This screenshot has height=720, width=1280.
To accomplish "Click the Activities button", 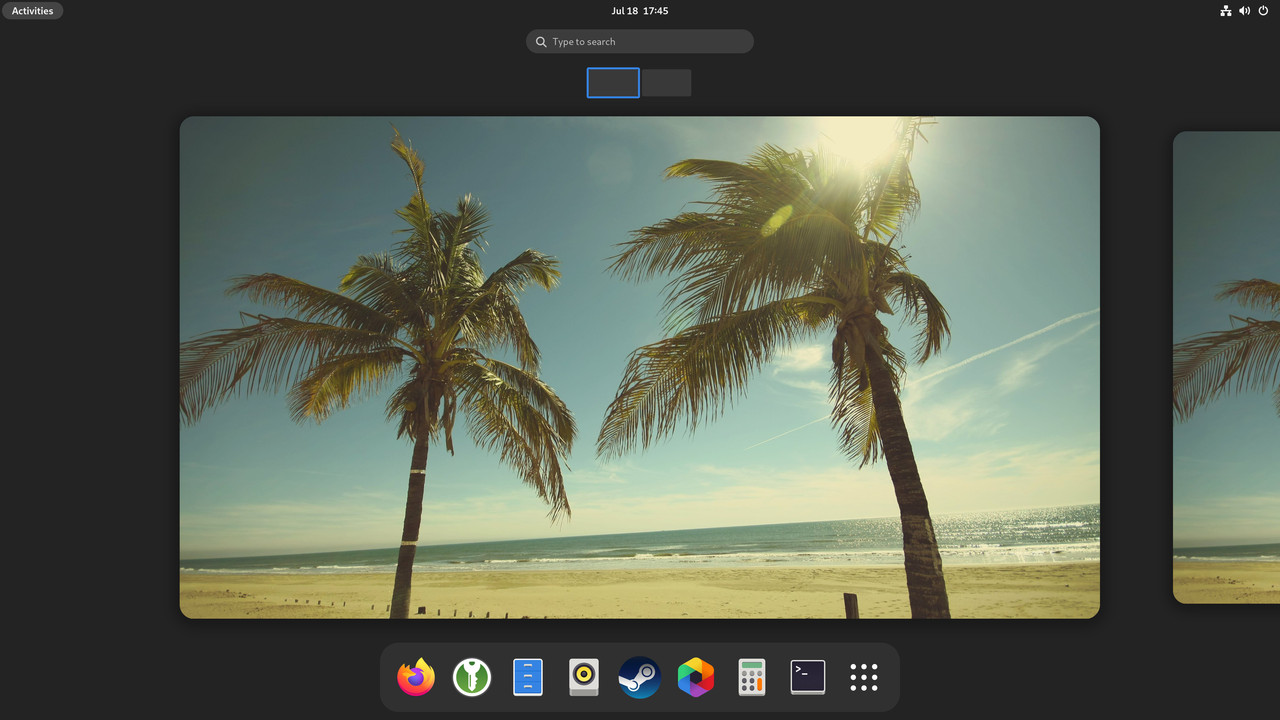I will [33, 11].
